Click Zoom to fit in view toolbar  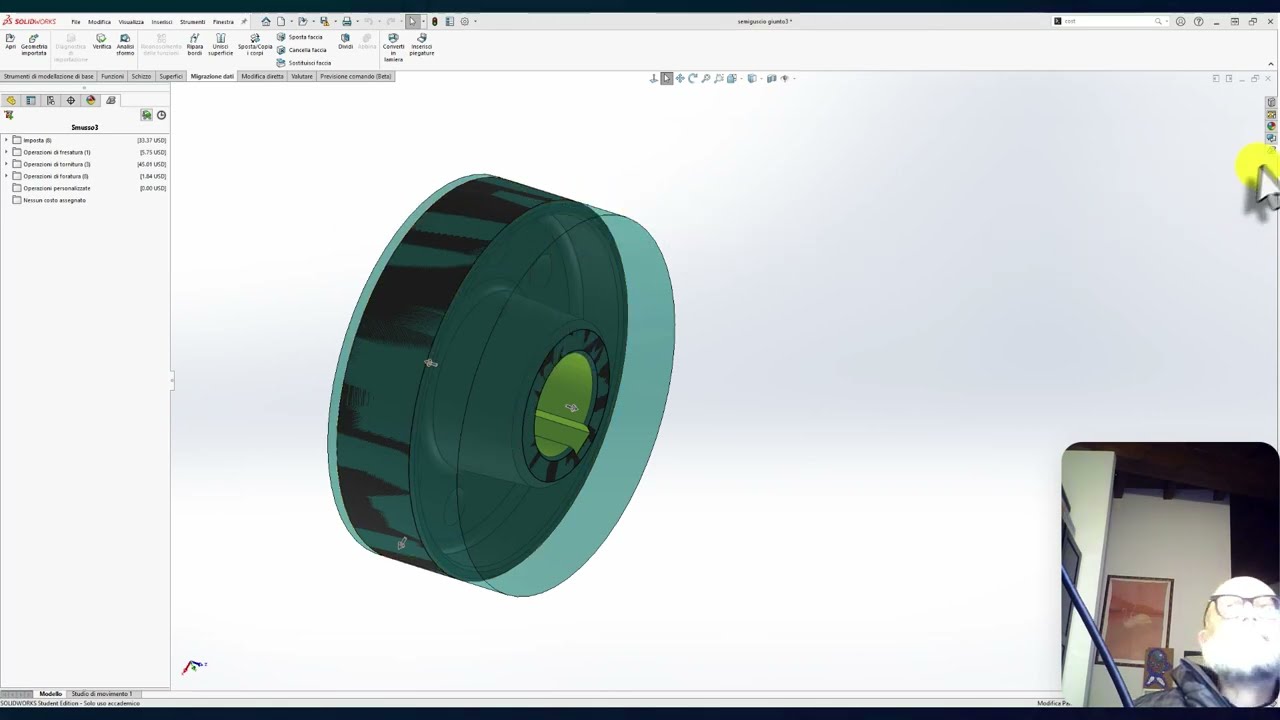click(x=706, y=78)
